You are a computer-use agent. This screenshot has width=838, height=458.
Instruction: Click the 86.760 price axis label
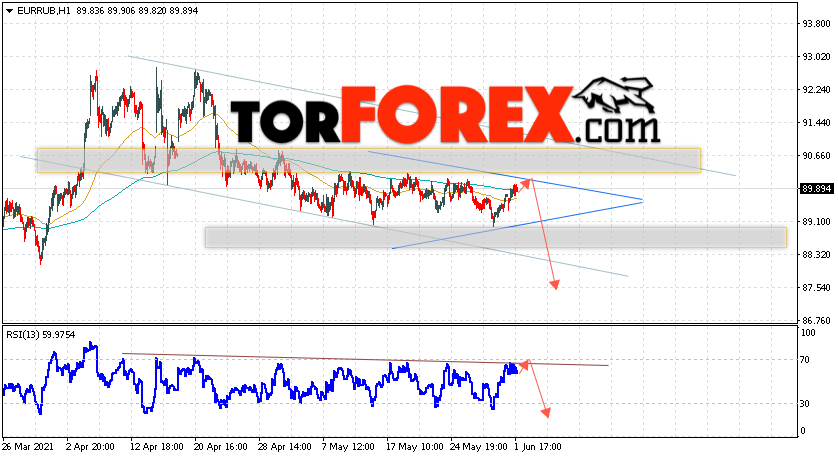816,321
